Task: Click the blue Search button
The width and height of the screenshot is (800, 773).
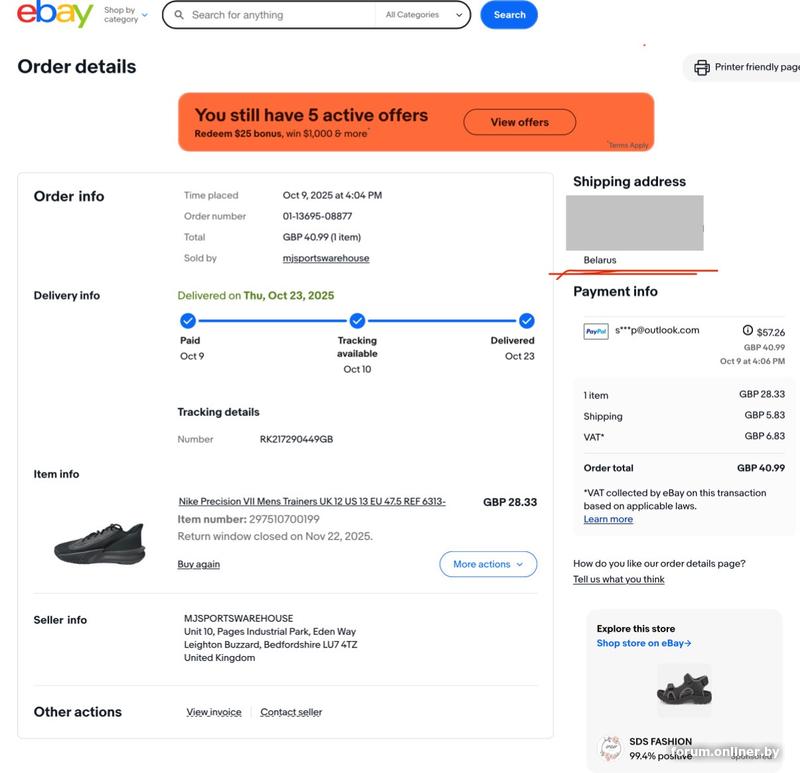Action: pos(509,15)
